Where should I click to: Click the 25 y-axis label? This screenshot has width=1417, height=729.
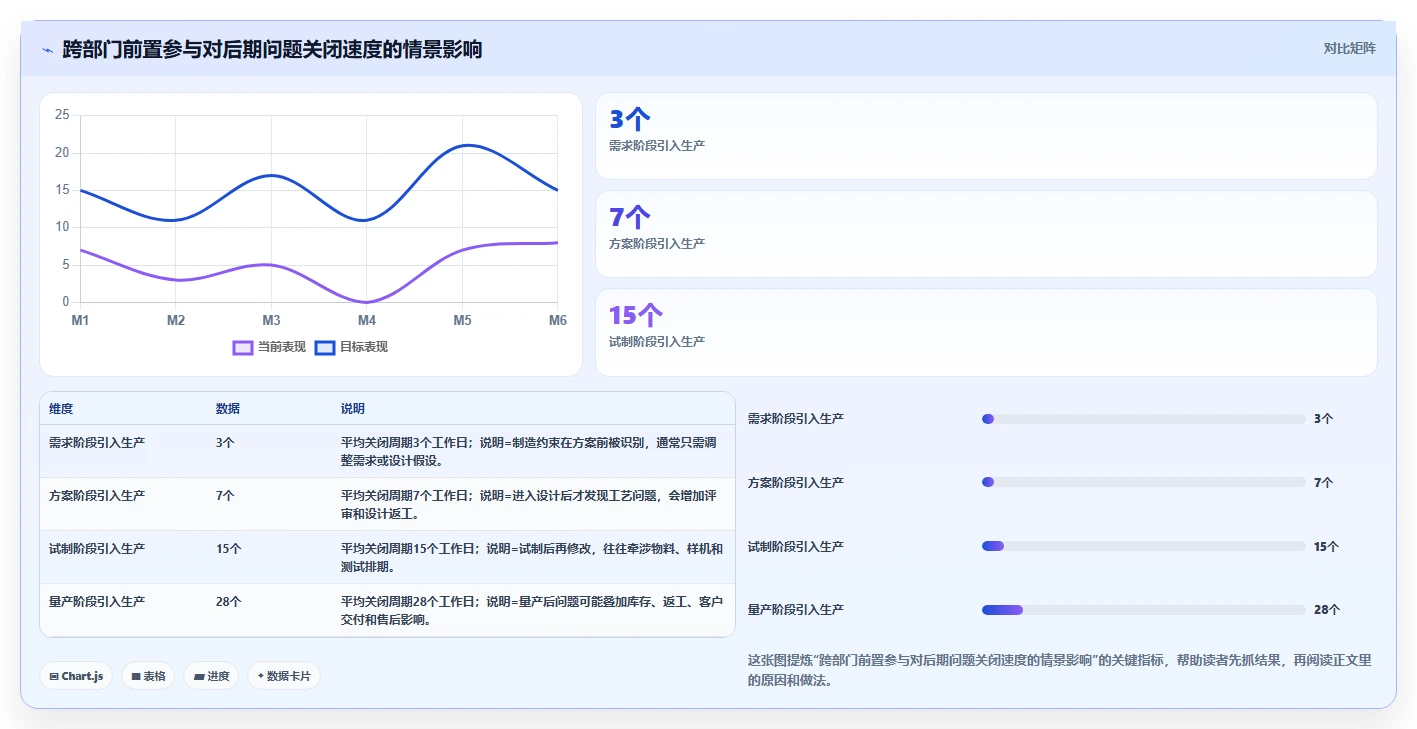click(62, 115)
